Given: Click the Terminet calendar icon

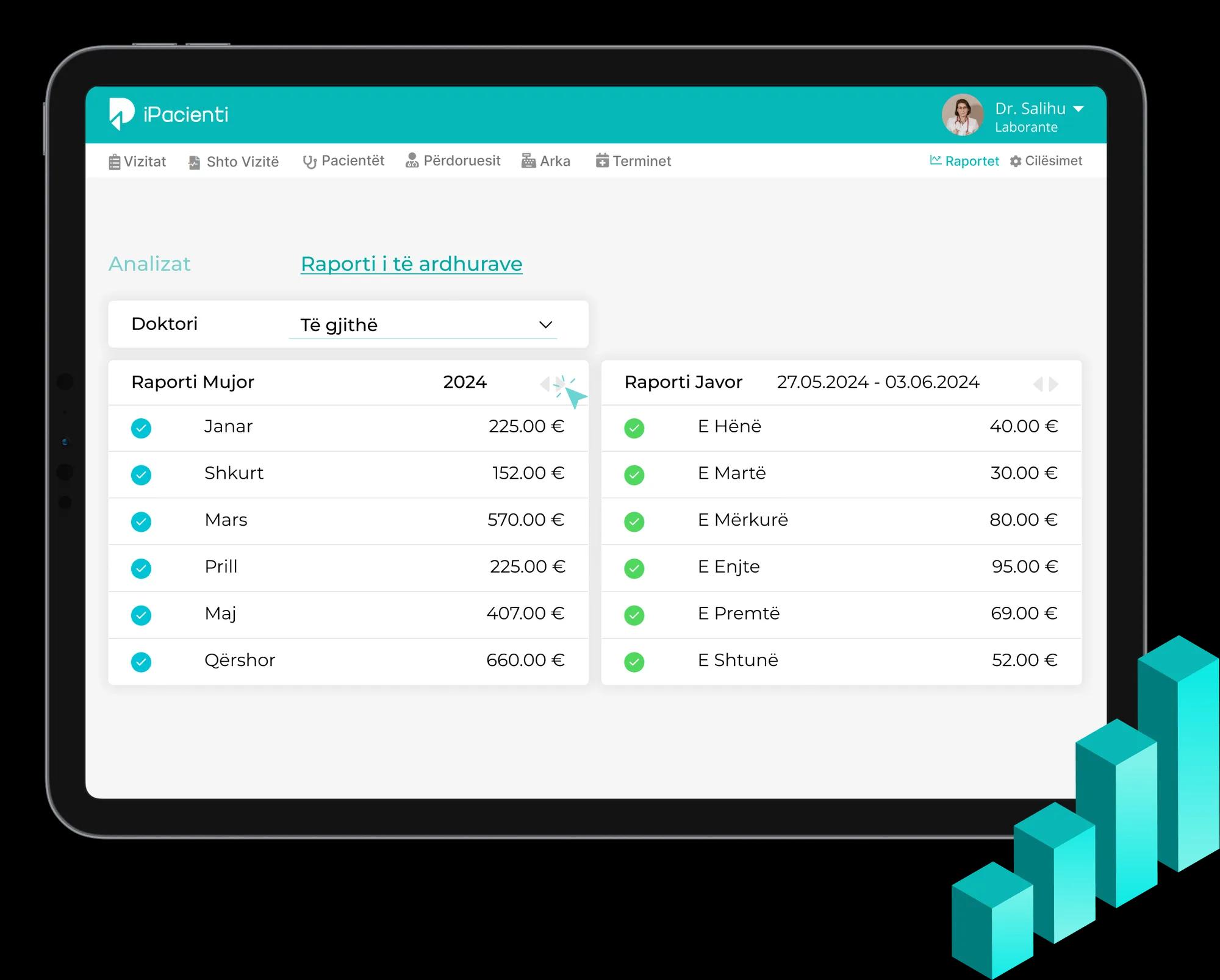Looking at the screenshot, I should [x=602, y=160].
